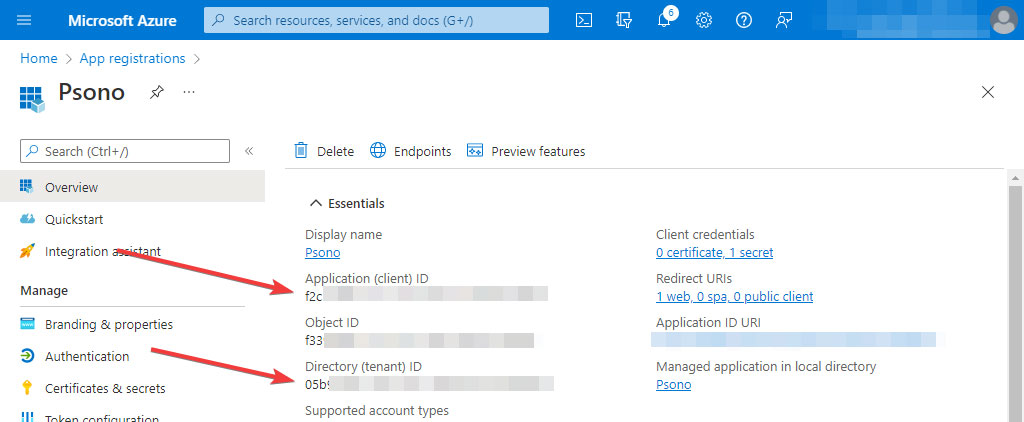Screen dimensions: 1024x422
Task: Open Authentication menu item
Action: click(x=133, y=356)
